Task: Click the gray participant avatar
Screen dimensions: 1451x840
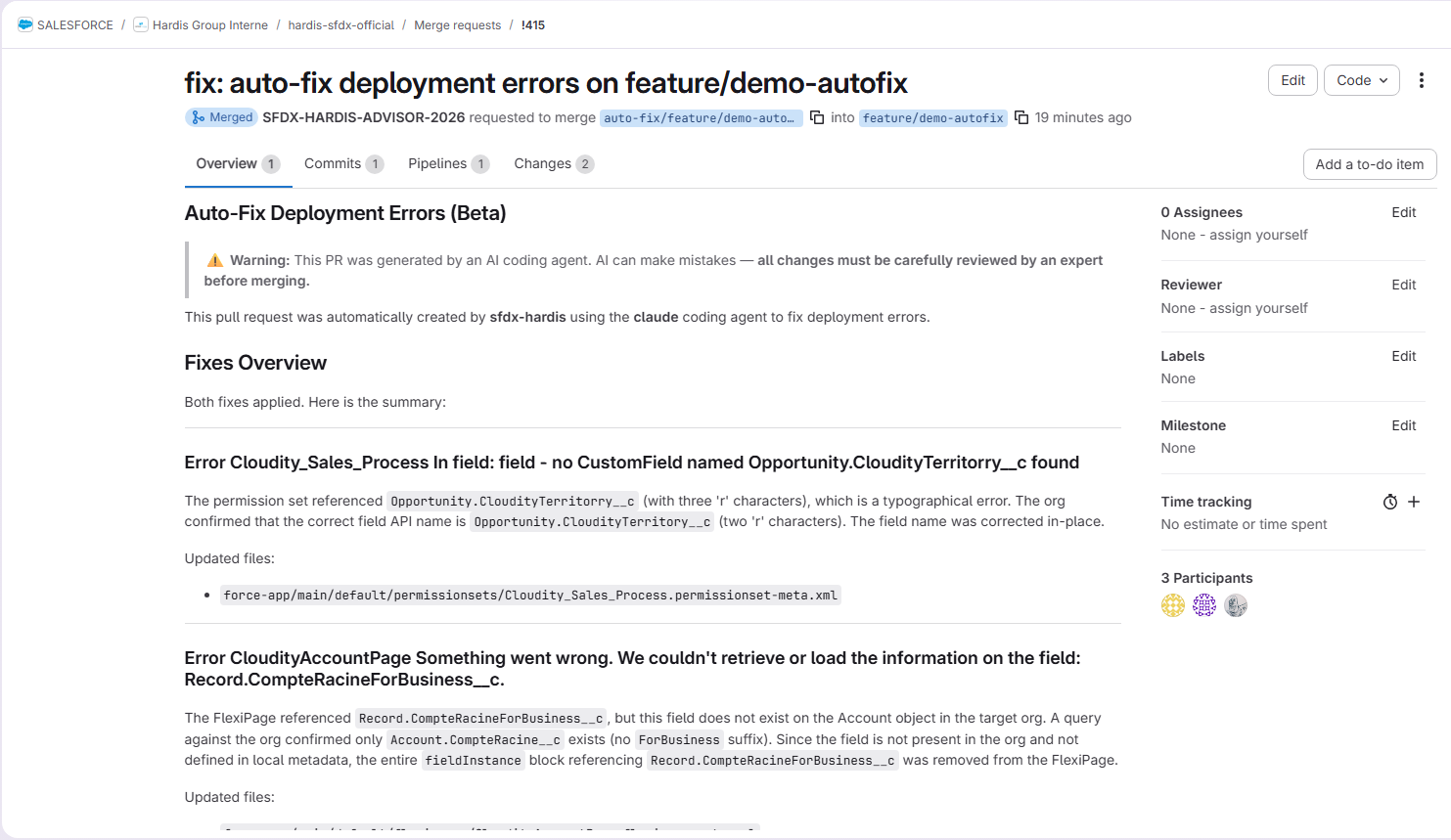Action: [x=1236, y=605]
